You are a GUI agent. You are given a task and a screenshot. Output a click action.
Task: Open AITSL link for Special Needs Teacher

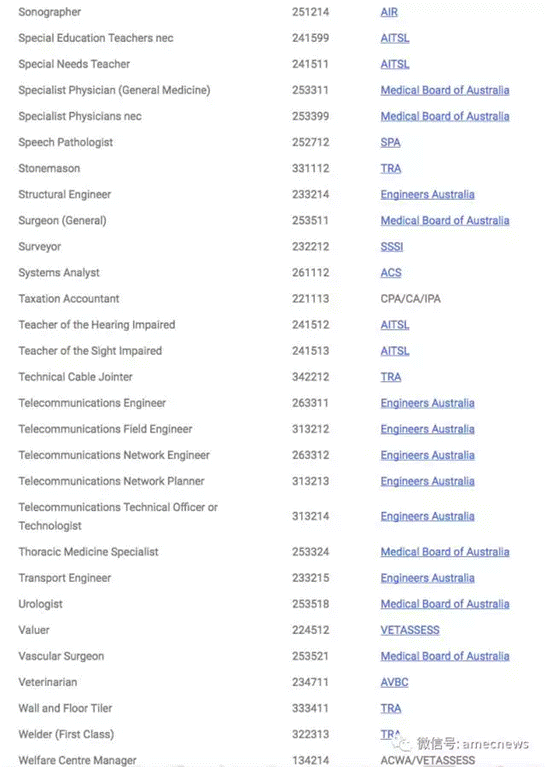395,64
